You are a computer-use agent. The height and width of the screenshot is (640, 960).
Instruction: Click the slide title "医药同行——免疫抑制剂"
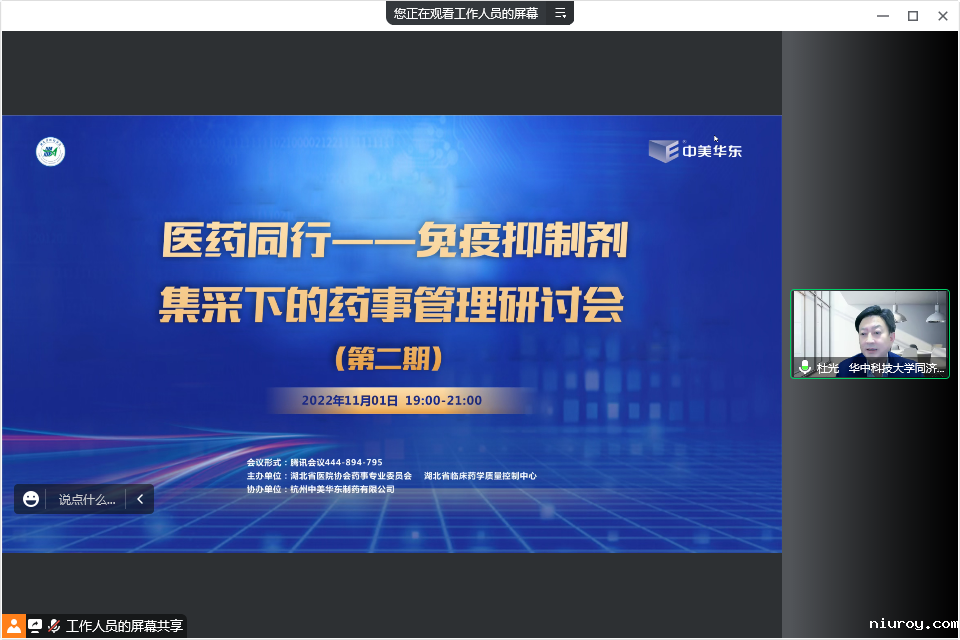click(x=395, y=241)
